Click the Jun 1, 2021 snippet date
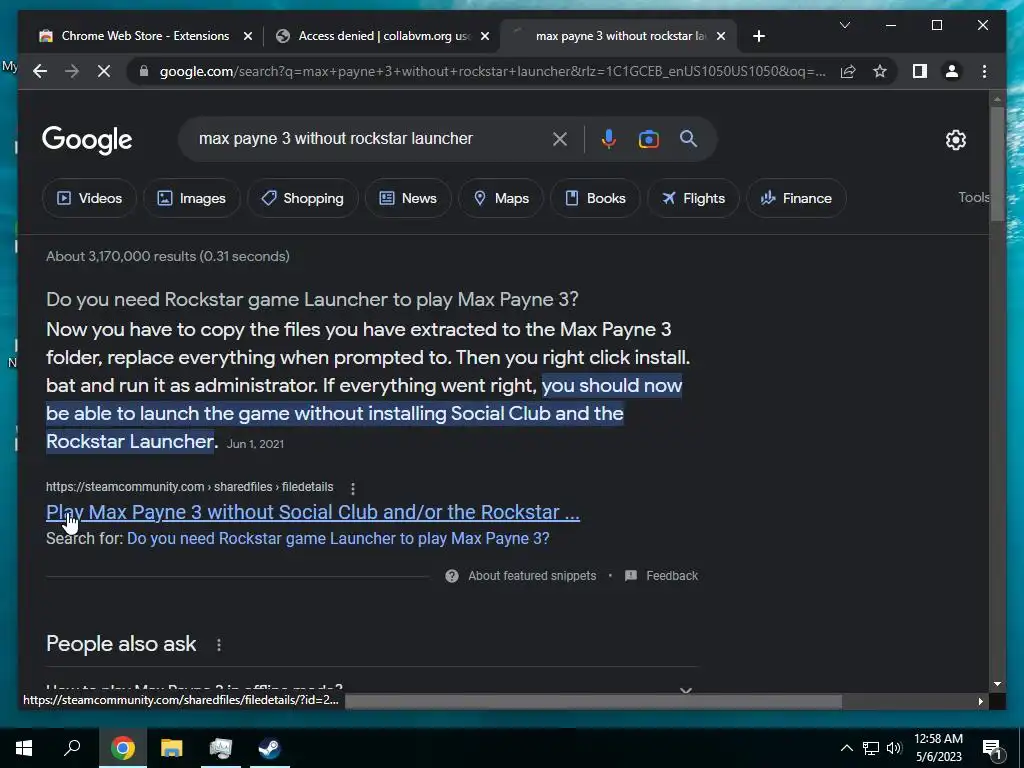This screenshot has width=1024, height=768. click(x=255, y=444)
